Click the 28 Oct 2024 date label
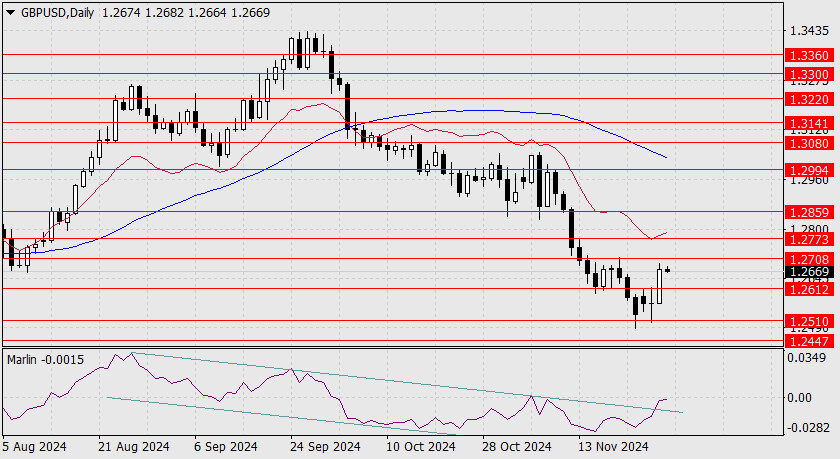Image resolution: width=840 pixels, height=459 pixels. [x=516, y=446]
